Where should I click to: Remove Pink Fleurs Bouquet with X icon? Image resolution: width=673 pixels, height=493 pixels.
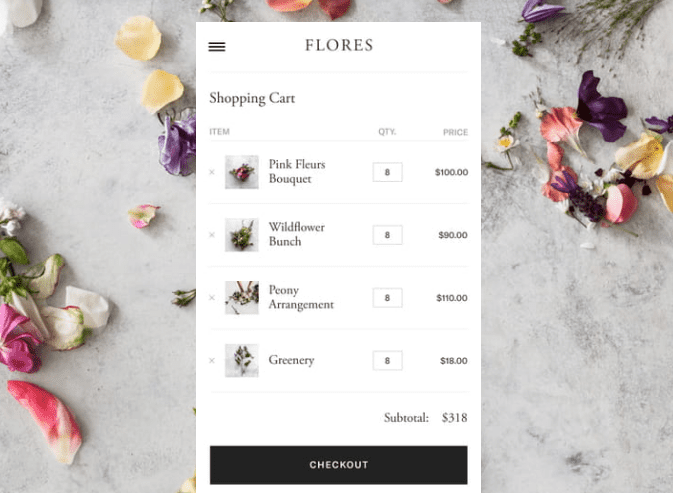pos(212,172)
